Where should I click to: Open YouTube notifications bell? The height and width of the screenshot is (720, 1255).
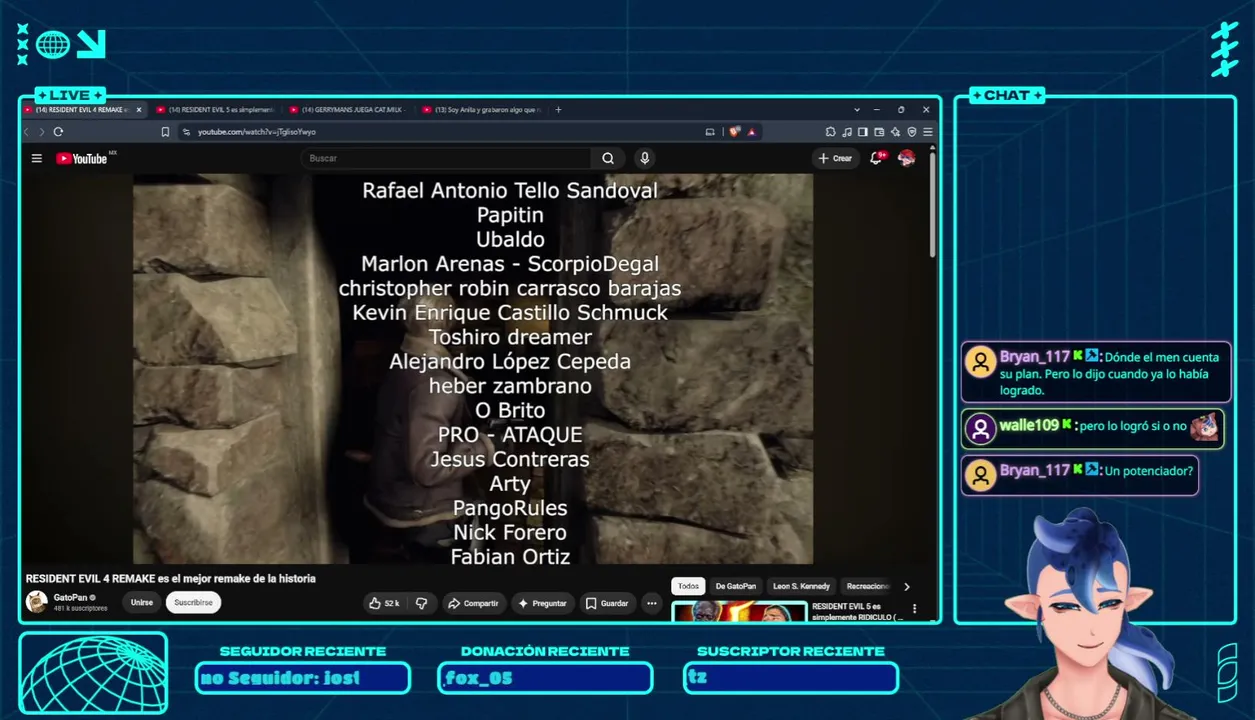tap(877, 158)
